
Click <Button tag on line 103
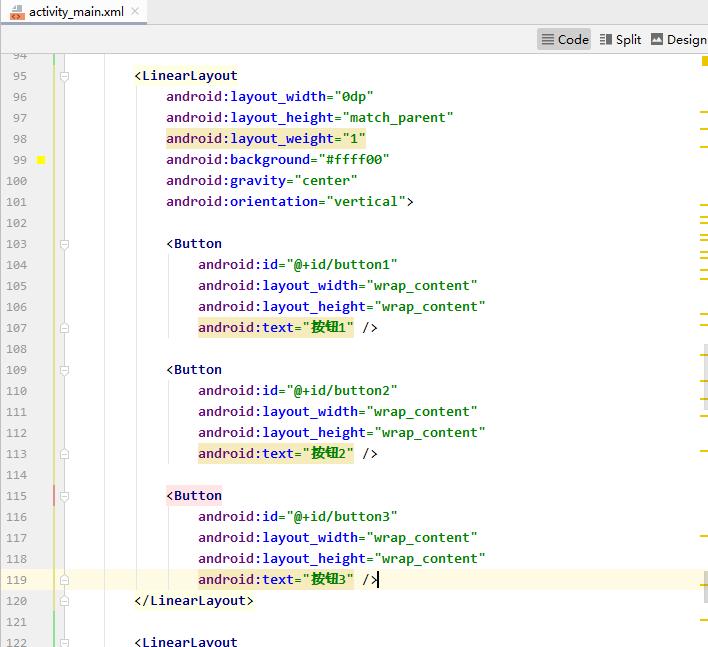(x=194, y=244)
